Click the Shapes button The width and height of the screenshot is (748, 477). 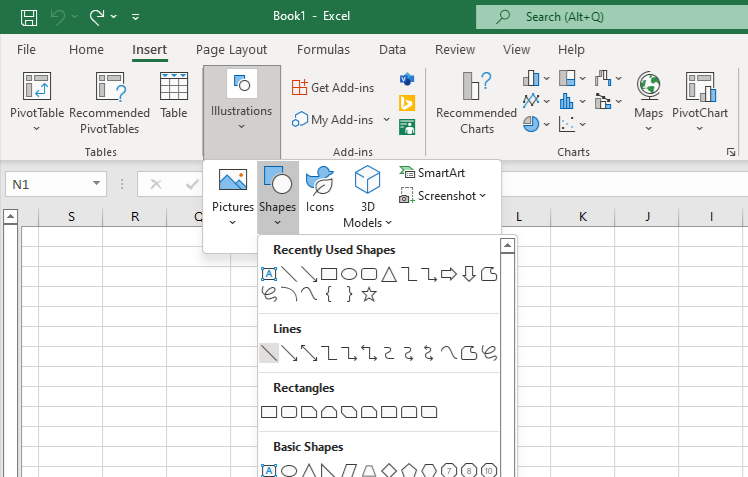tap(278, 197)
